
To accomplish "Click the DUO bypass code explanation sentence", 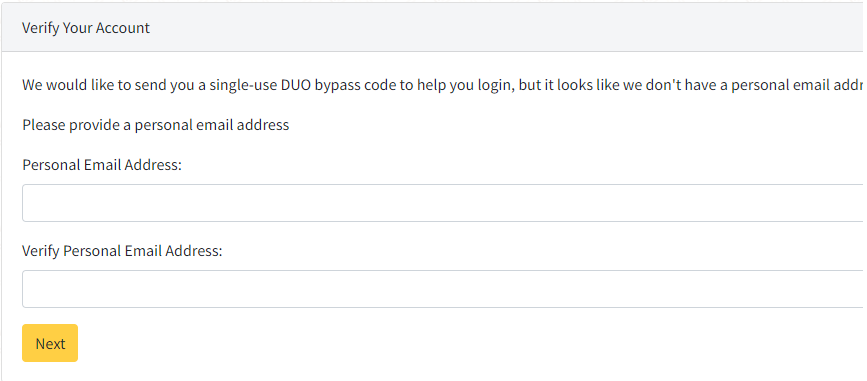I will 444,86.
